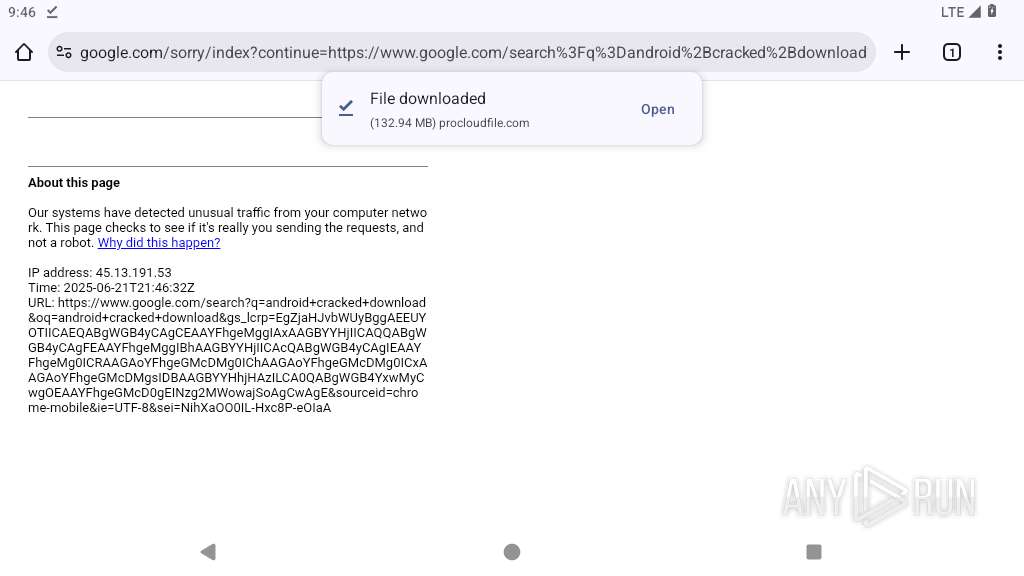Screen dimensions: 1024x576
Task: Tap the 'File downloaded' notification title
Action: [428, 99]
